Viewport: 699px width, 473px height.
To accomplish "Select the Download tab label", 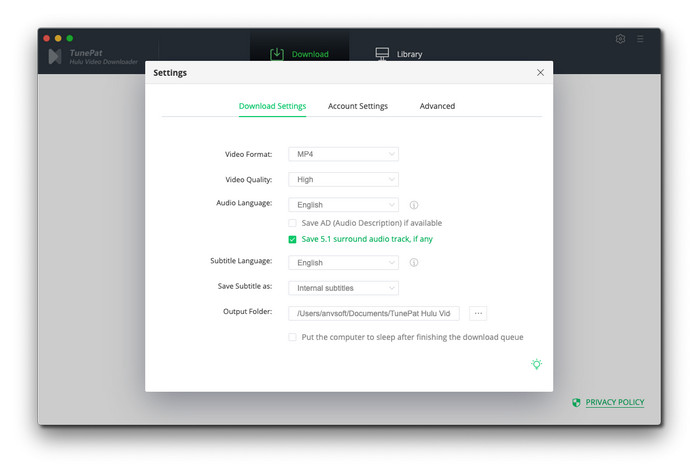I will (x=310, y=54).
